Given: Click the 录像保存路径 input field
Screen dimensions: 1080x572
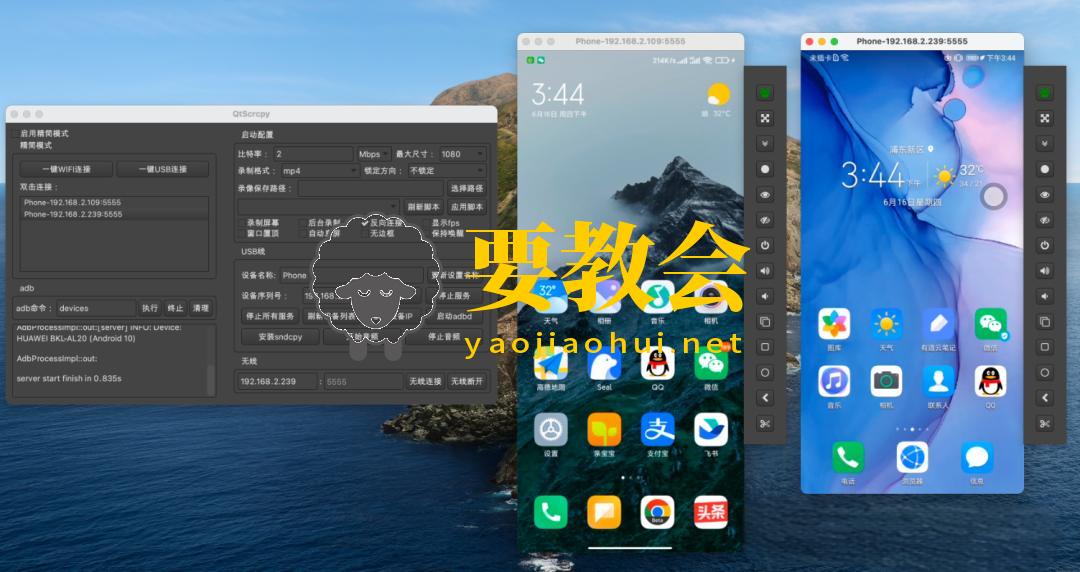Looking at the screenshot, I should pyautogui.click(x=371, y=188).
